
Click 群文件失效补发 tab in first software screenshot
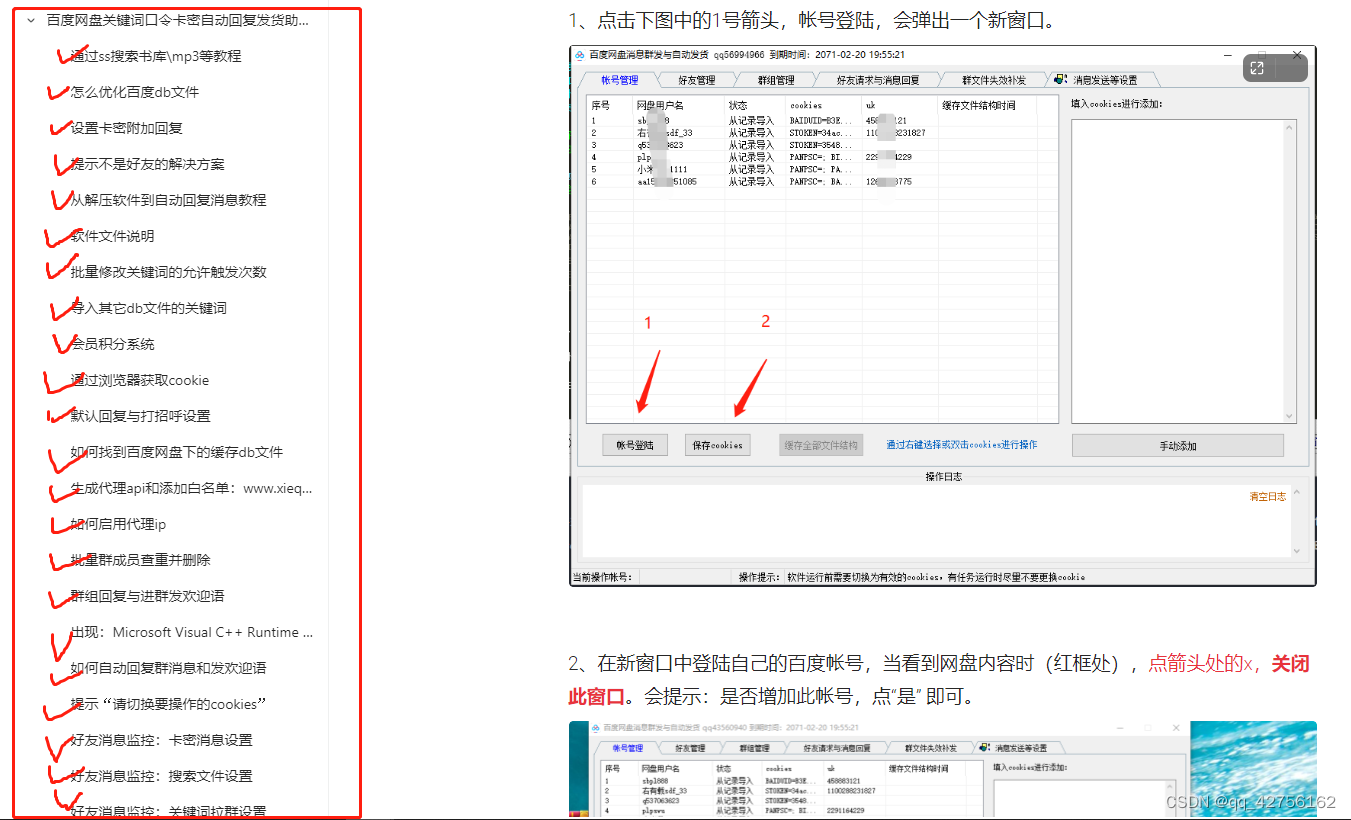pos(994,80)
